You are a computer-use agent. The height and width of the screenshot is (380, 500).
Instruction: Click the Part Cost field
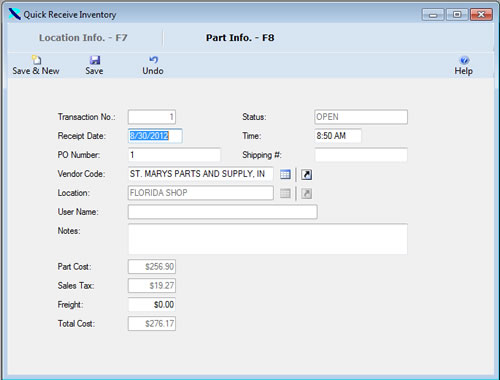(x=152, y=267)
